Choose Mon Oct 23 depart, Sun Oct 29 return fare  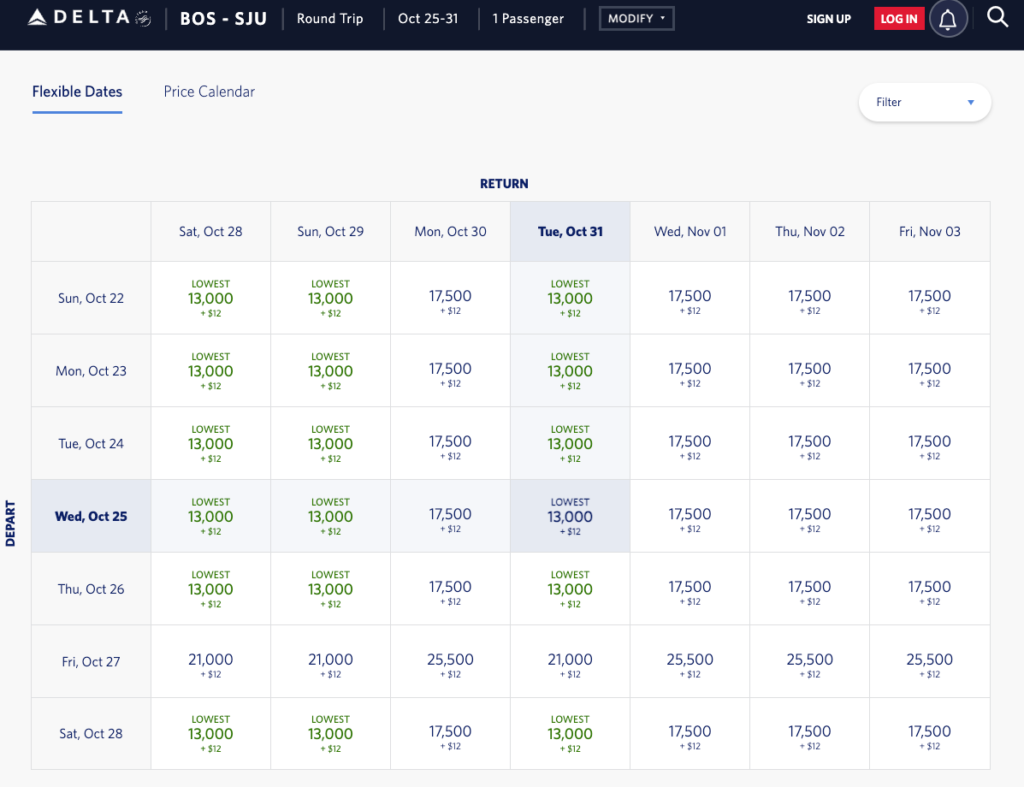click(x=330, y=371)
